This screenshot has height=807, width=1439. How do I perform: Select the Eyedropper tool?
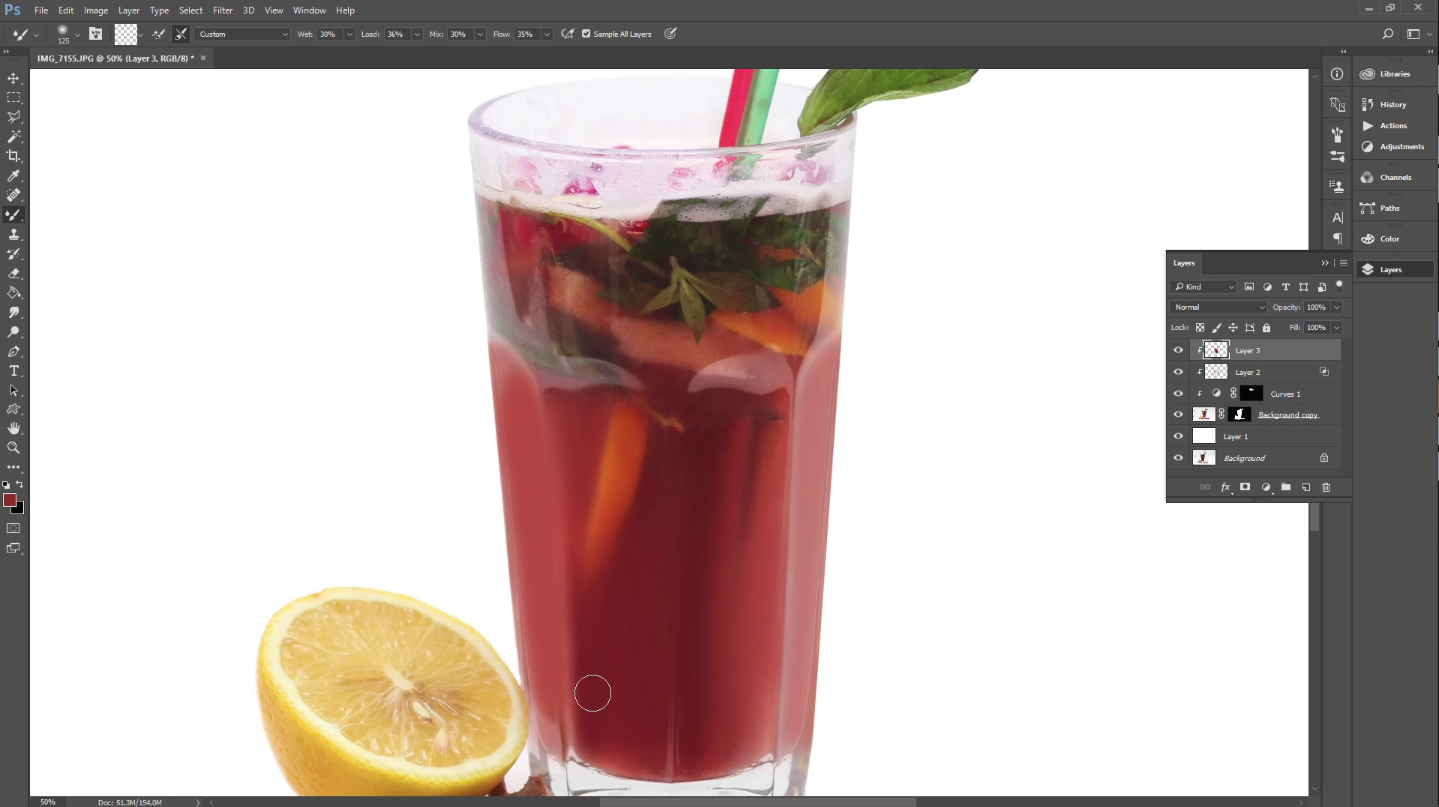pos(14,176)
